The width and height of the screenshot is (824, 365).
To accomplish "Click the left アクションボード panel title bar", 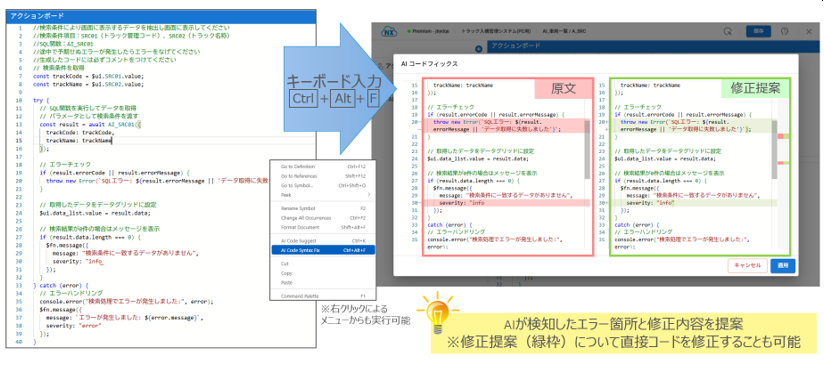I will (x=161, y=16).
